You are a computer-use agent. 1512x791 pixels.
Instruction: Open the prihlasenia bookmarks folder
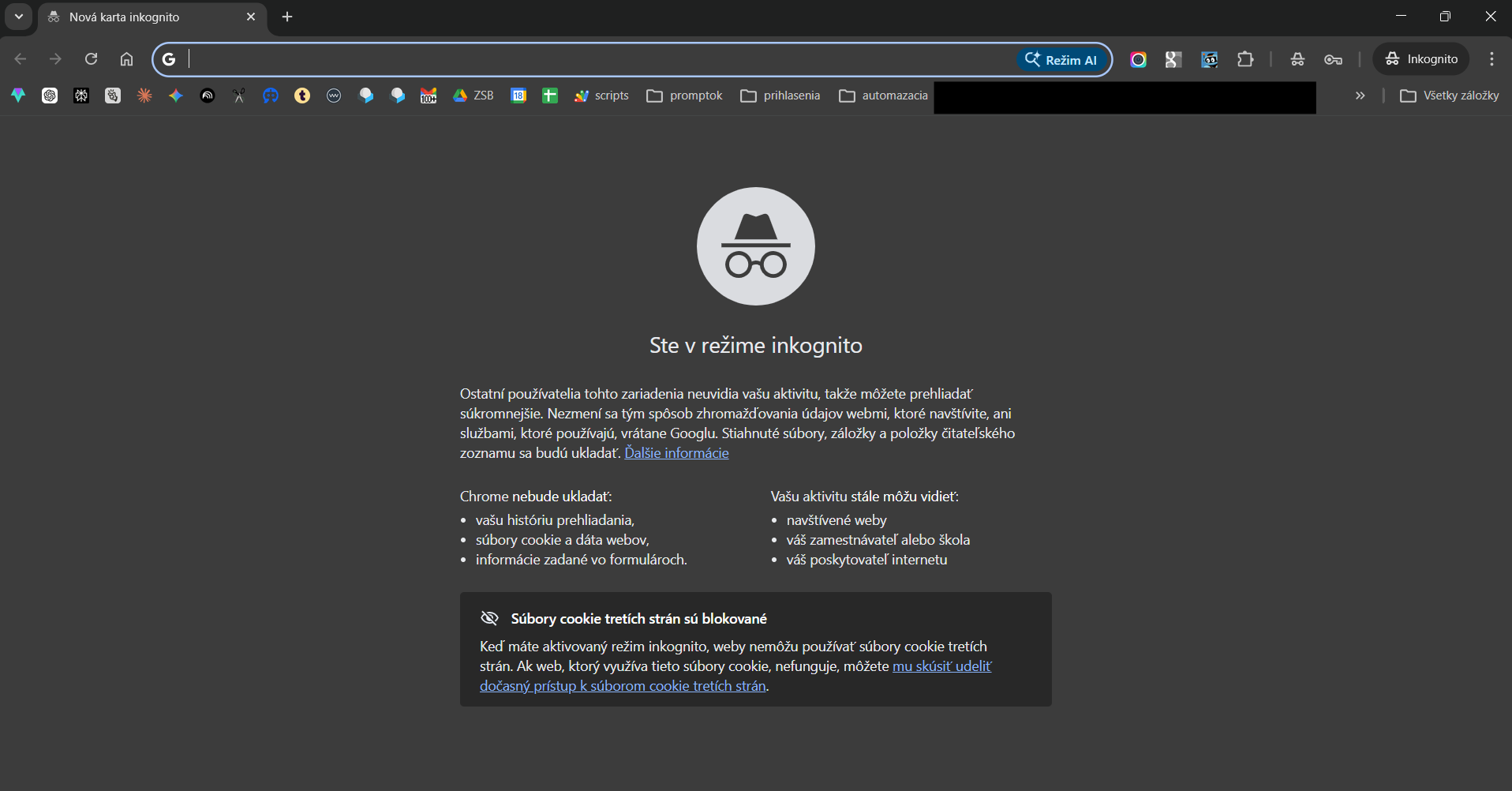[780, 96]
